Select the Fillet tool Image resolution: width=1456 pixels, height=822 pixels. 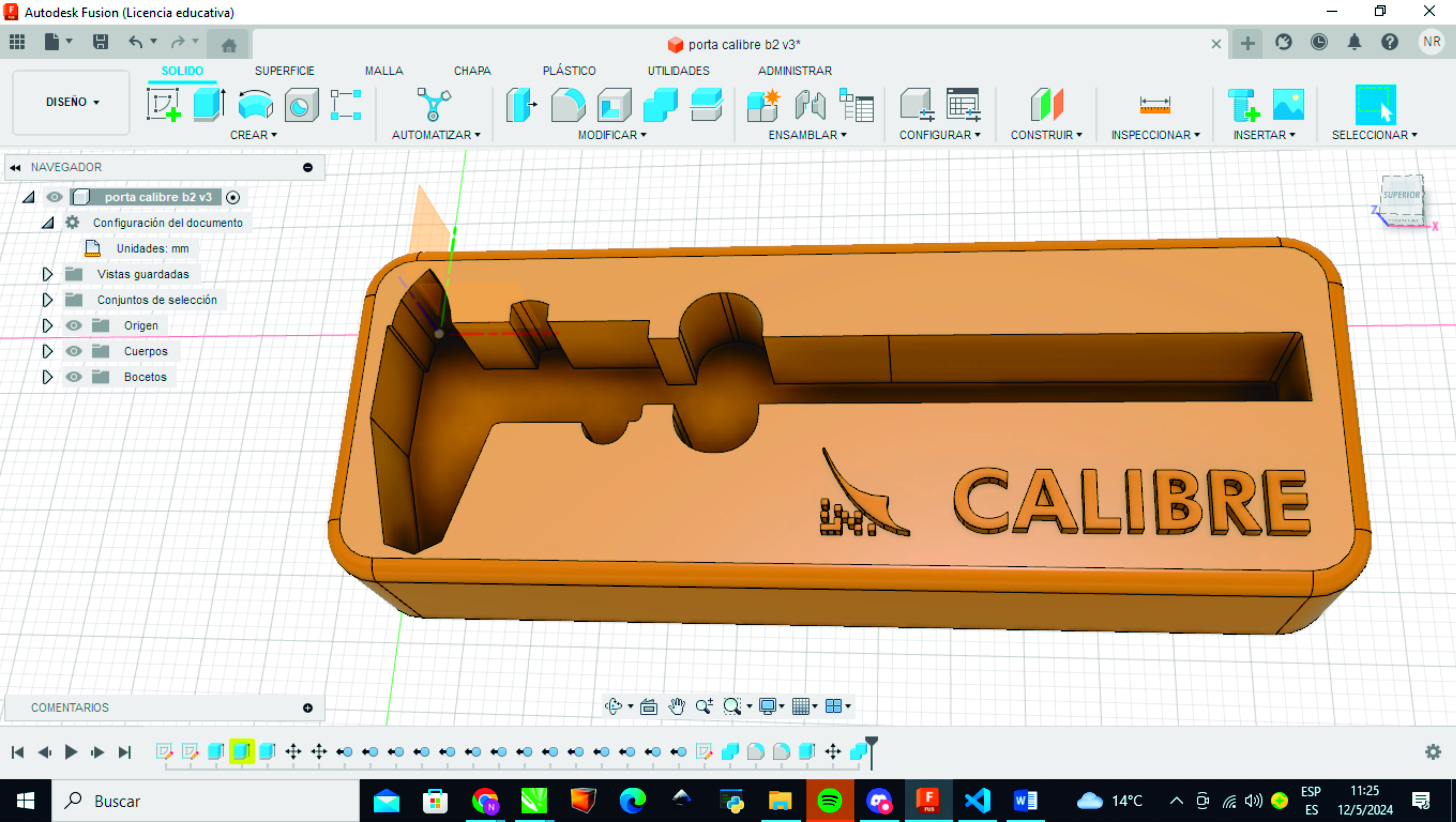tap(568, 105)
